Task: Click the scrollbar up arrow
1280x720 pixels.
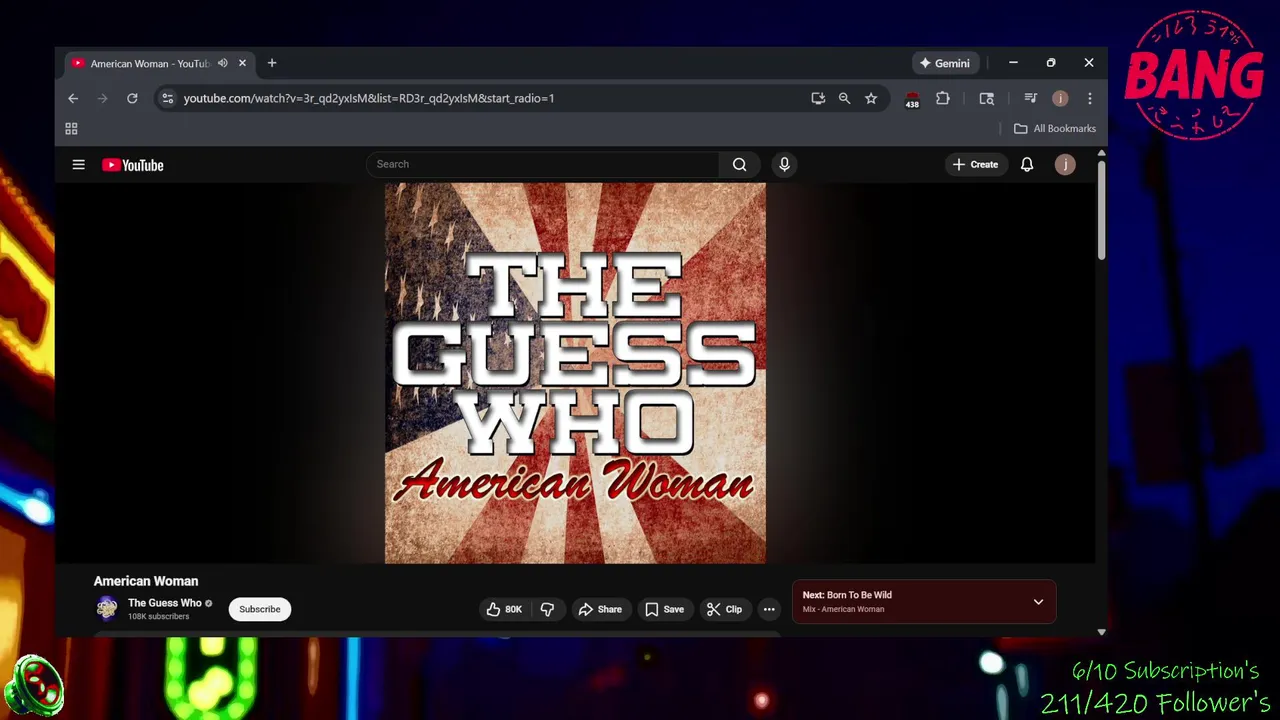Action: point(1101,153)
